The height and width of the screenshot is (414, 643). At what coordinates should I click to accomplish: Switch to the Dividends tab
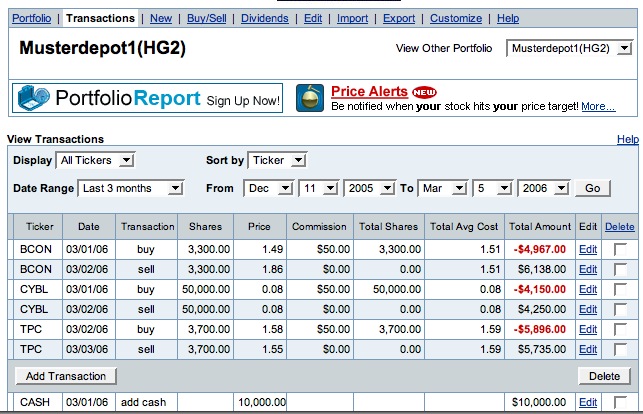[x=265, y=18]
